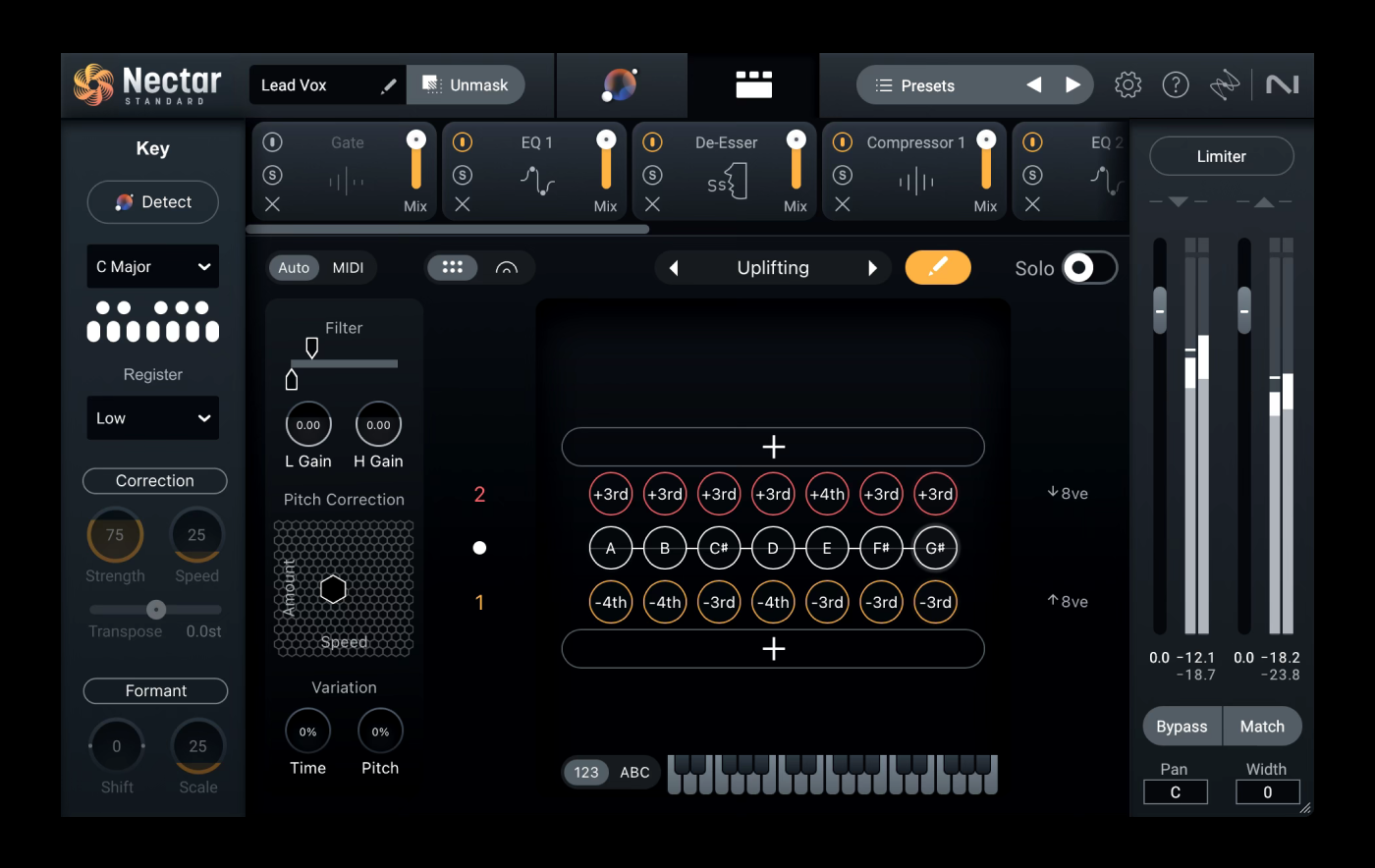
Task: Toggle the Compressor 1 module power
Action: pos(842,142)
